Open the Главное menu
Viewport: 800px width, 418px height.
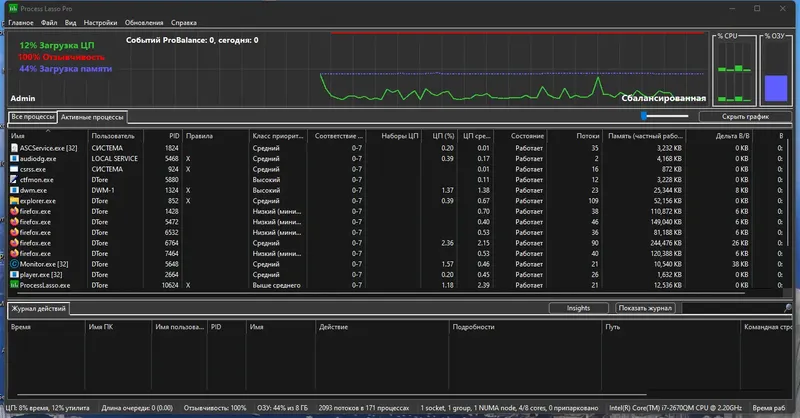pos(21,22)
